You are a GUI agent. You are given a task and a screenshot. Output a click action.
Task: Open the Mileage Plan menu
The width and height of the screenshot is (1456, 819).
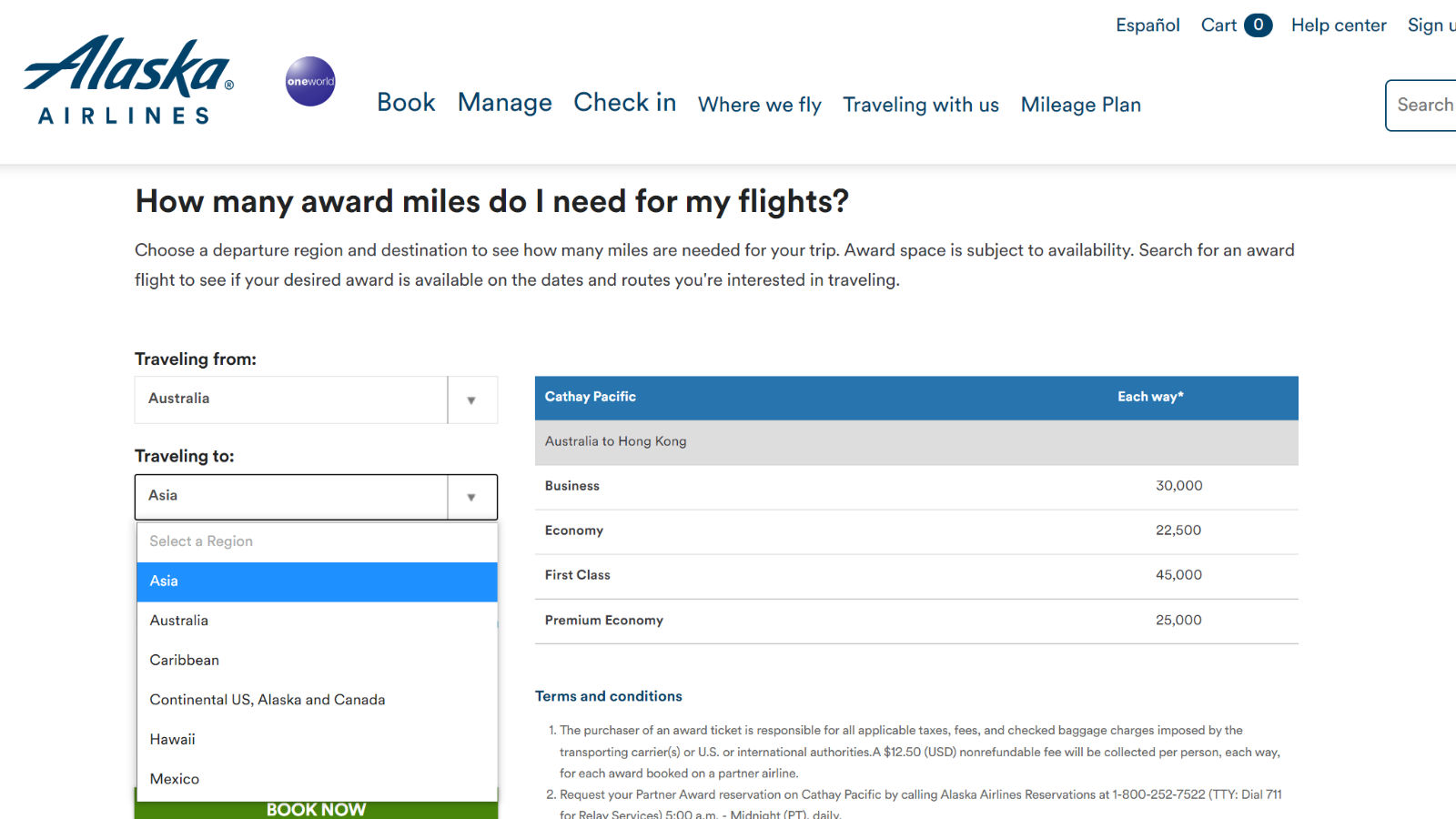(x=1080, y=105)
